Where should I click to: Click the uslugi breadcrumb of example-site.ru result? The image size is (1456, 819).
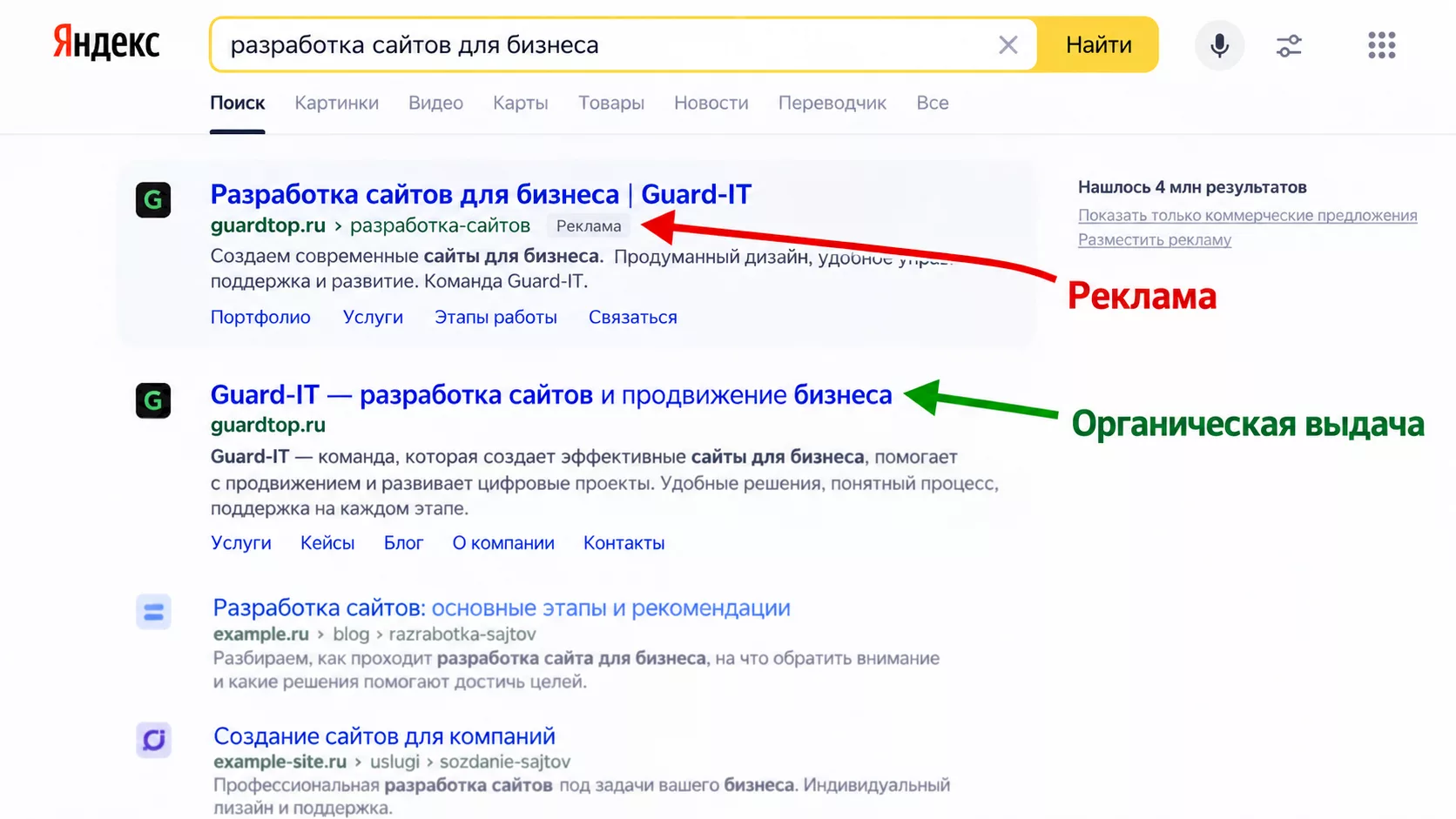coord(394,762)
